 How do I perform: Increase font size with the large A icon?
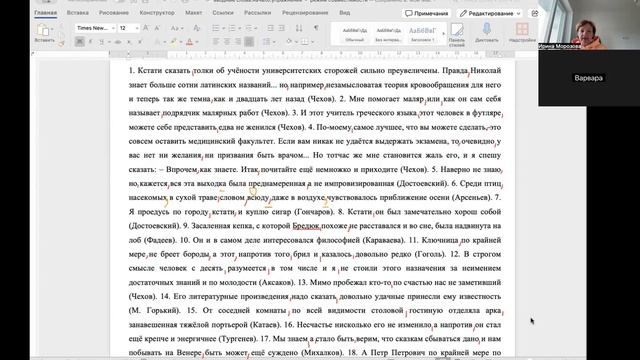(x=146, y=28)
